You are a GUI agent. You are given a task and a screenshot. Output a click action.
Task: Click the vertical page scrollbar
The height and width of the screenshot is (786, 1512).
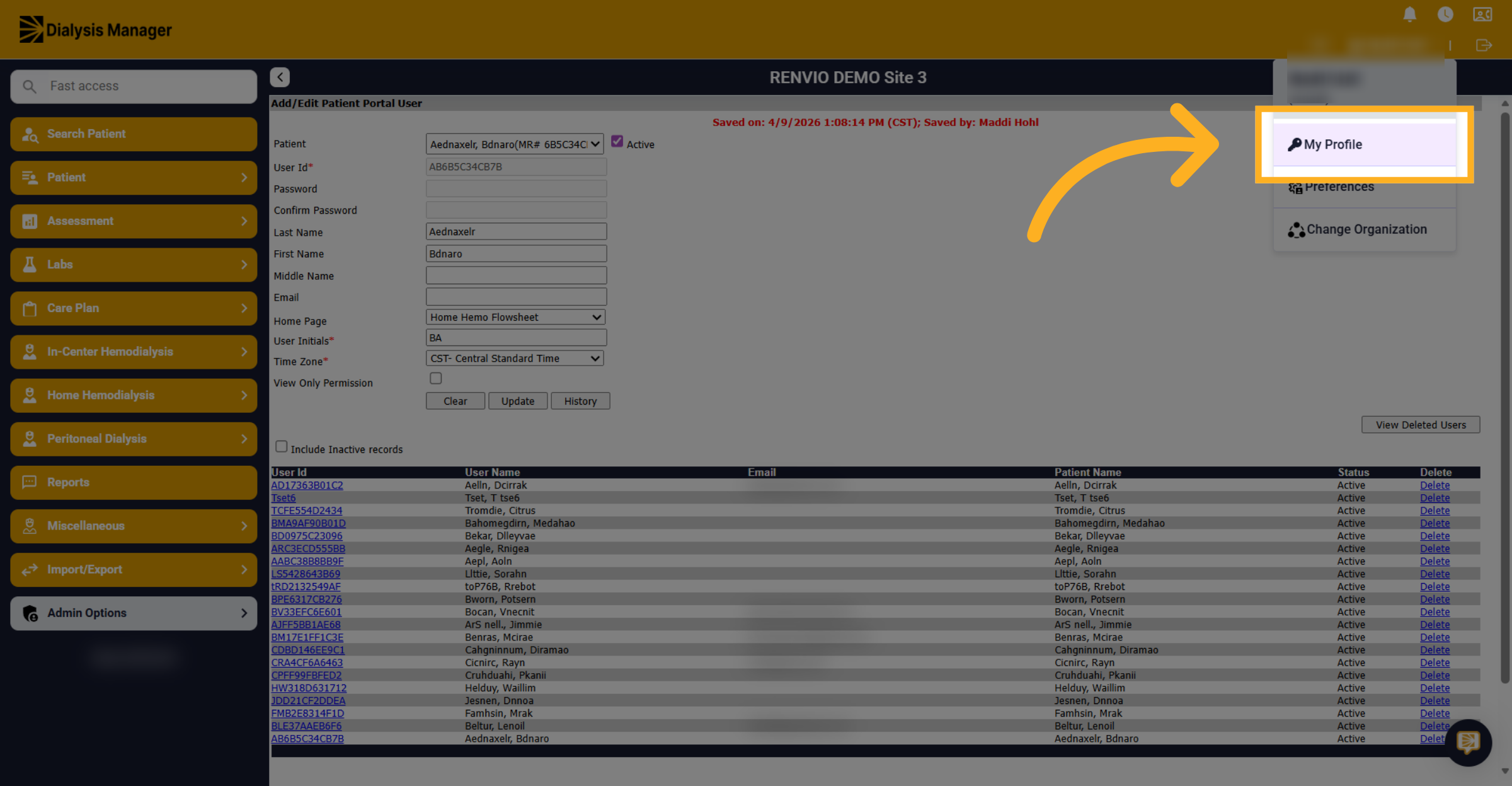click(x=1505, y=397)
